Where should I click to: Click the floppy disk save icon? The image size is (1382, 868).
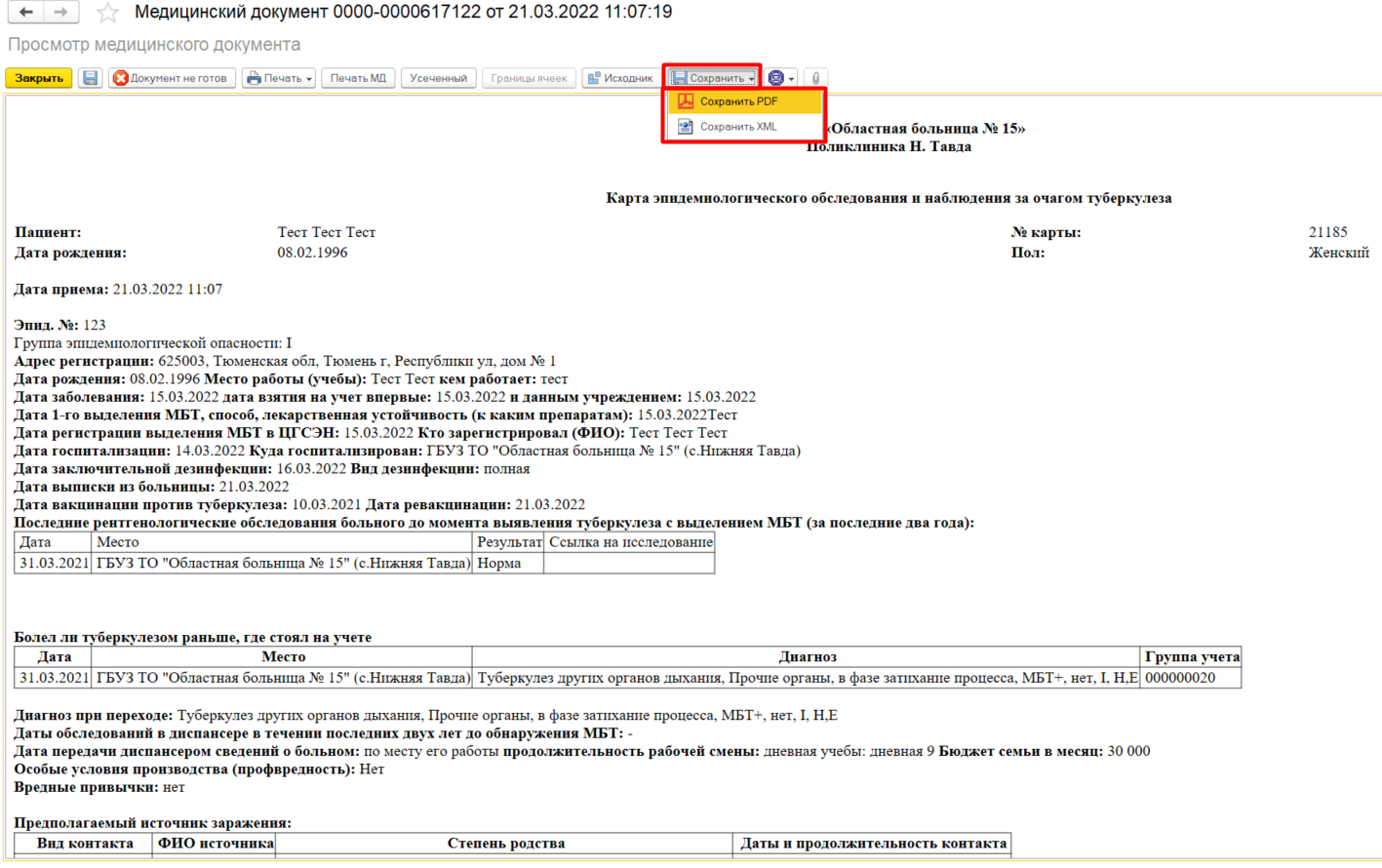click(91, 78)
